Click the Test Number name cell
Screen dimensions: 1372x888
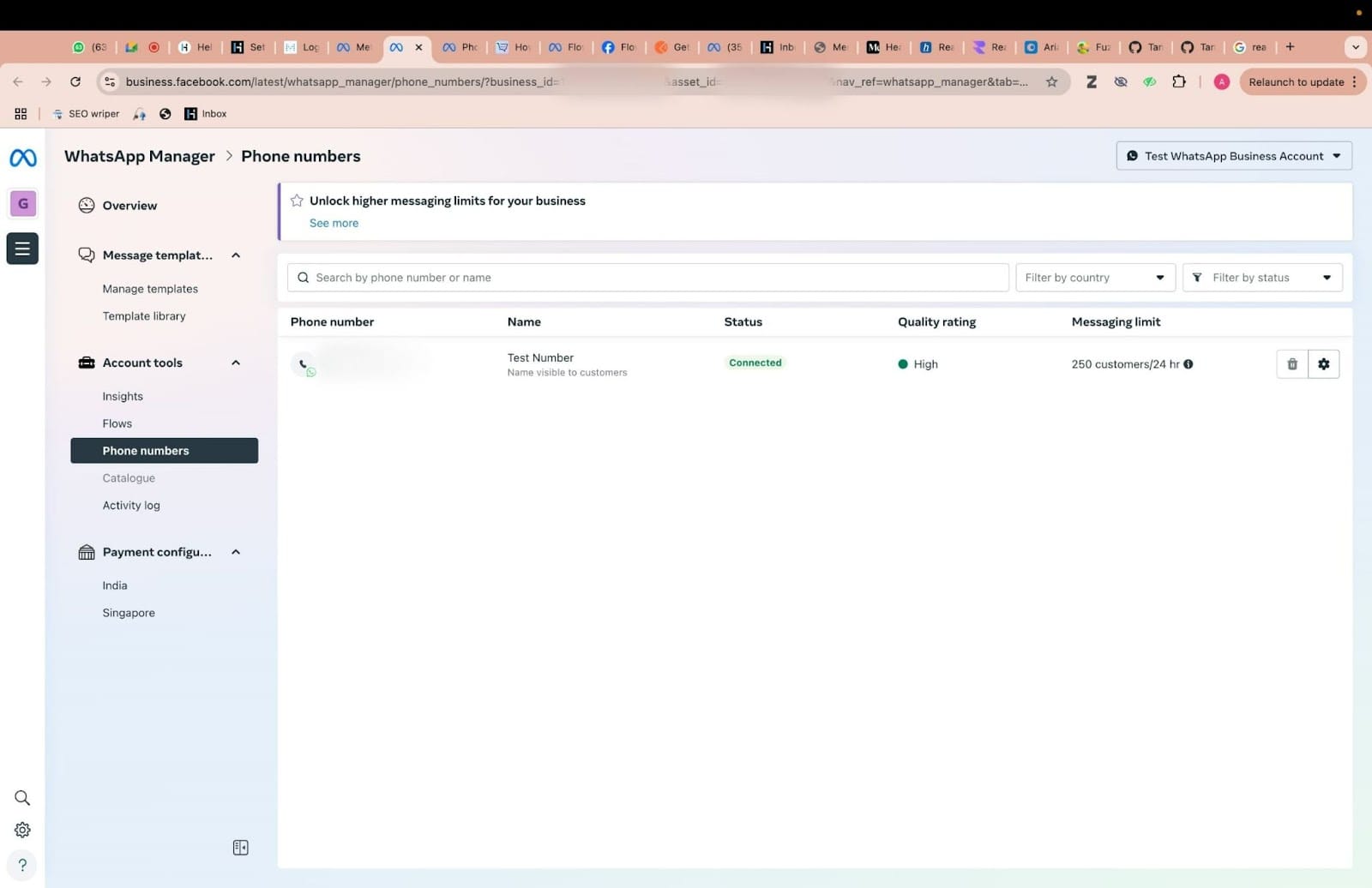(x=567, y=364)
